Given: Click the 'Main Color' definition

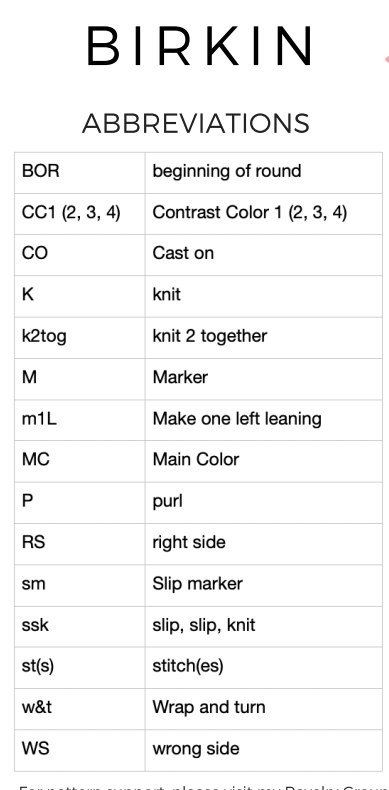Looking at the screenshot, I should tap(196, 459).
